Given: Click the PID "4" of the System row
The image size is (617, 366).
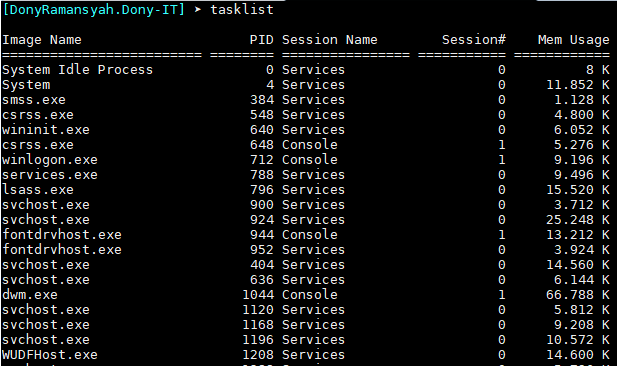Looking at the screenshot, I should pos(270,85).
